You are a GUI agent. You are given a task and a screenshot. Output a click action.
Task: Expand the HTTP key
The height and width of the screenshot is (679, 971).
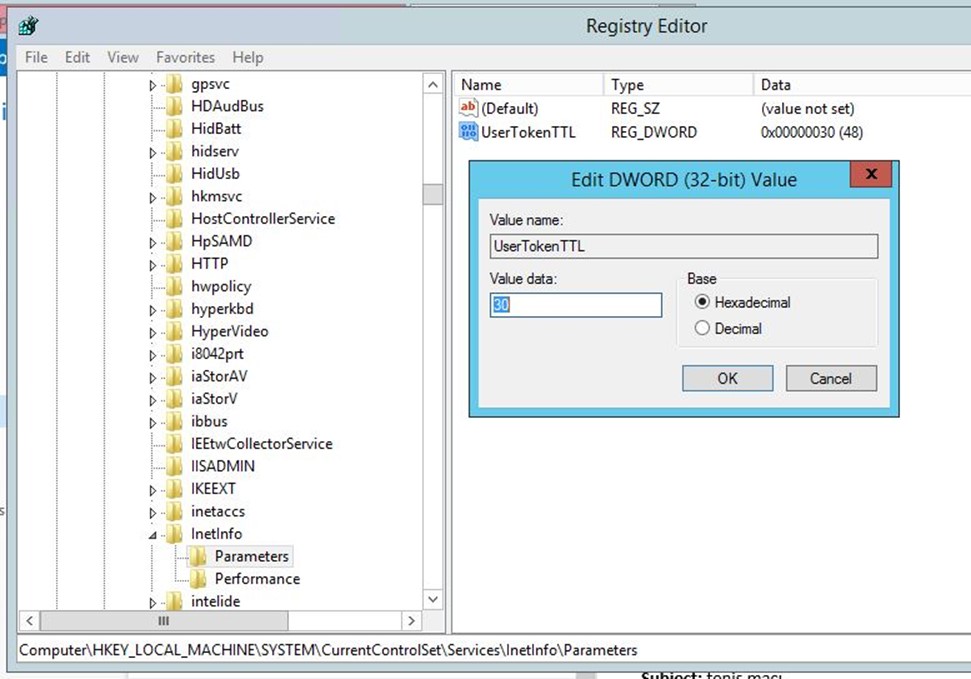153,265
